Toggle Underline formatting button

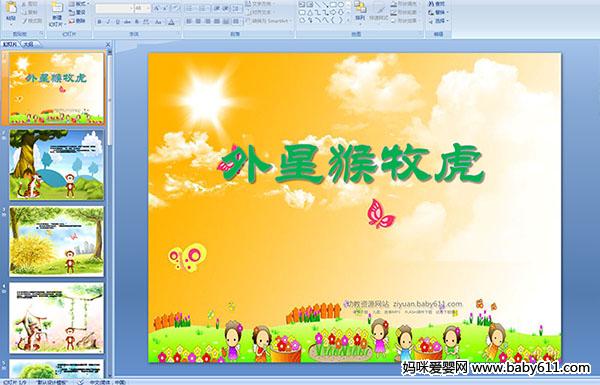coord(117,22)
